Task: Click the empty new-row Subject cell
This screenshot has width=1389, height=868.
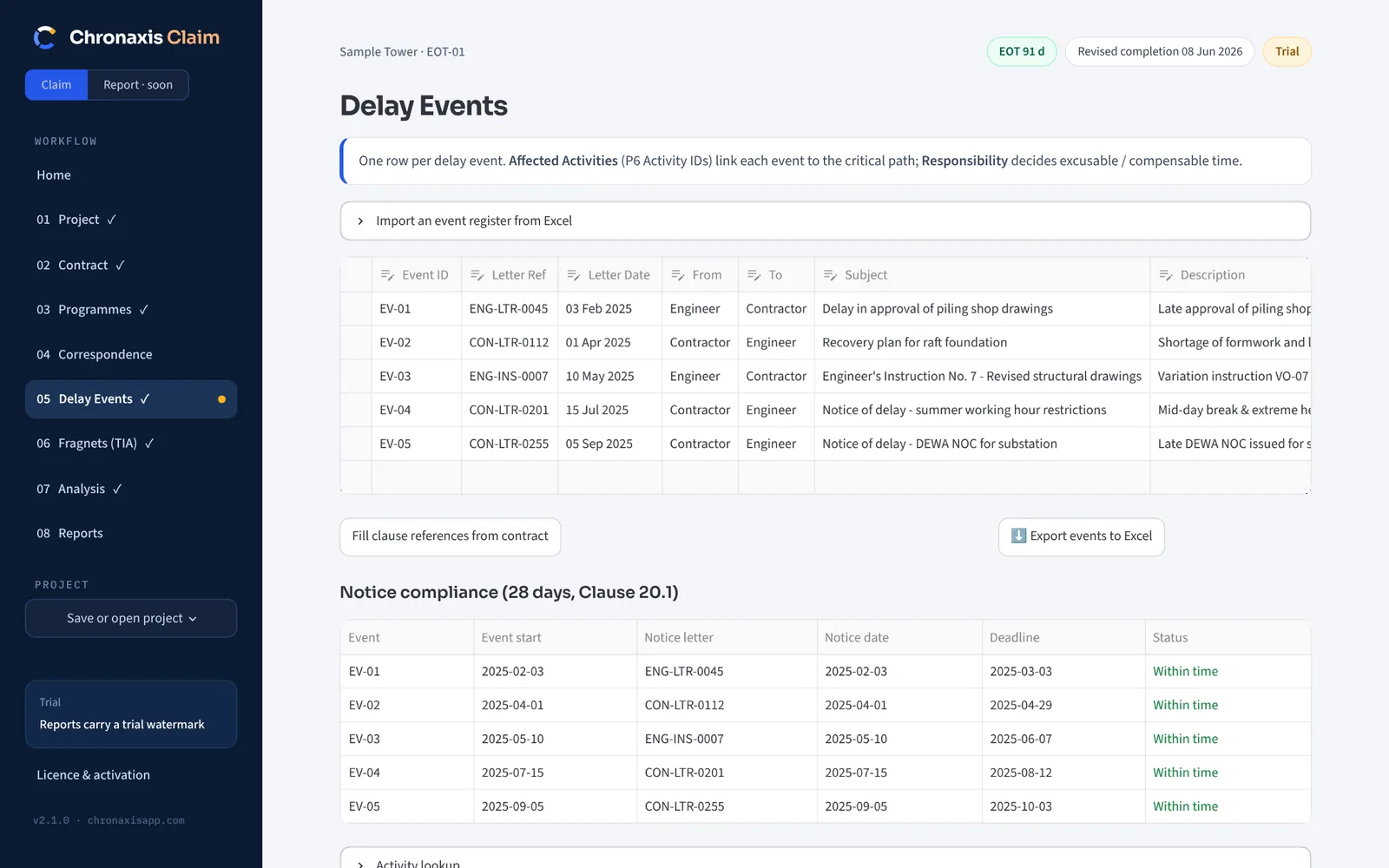Action: 982,477
